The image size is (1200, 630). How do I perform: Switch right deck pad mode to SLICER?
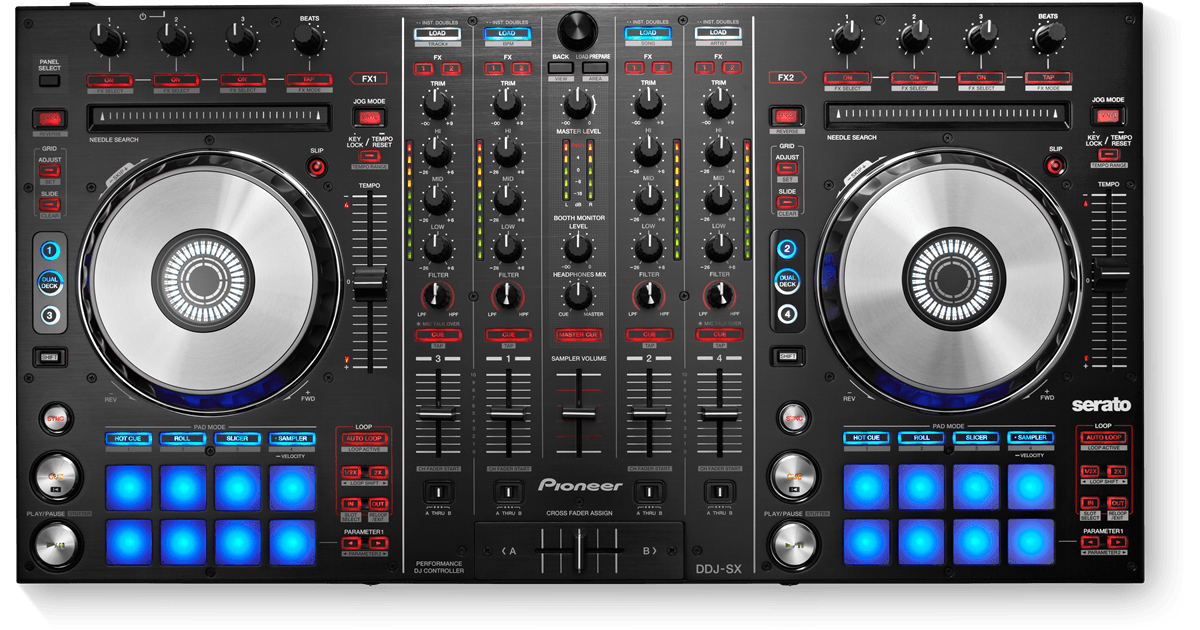point(976,437)
